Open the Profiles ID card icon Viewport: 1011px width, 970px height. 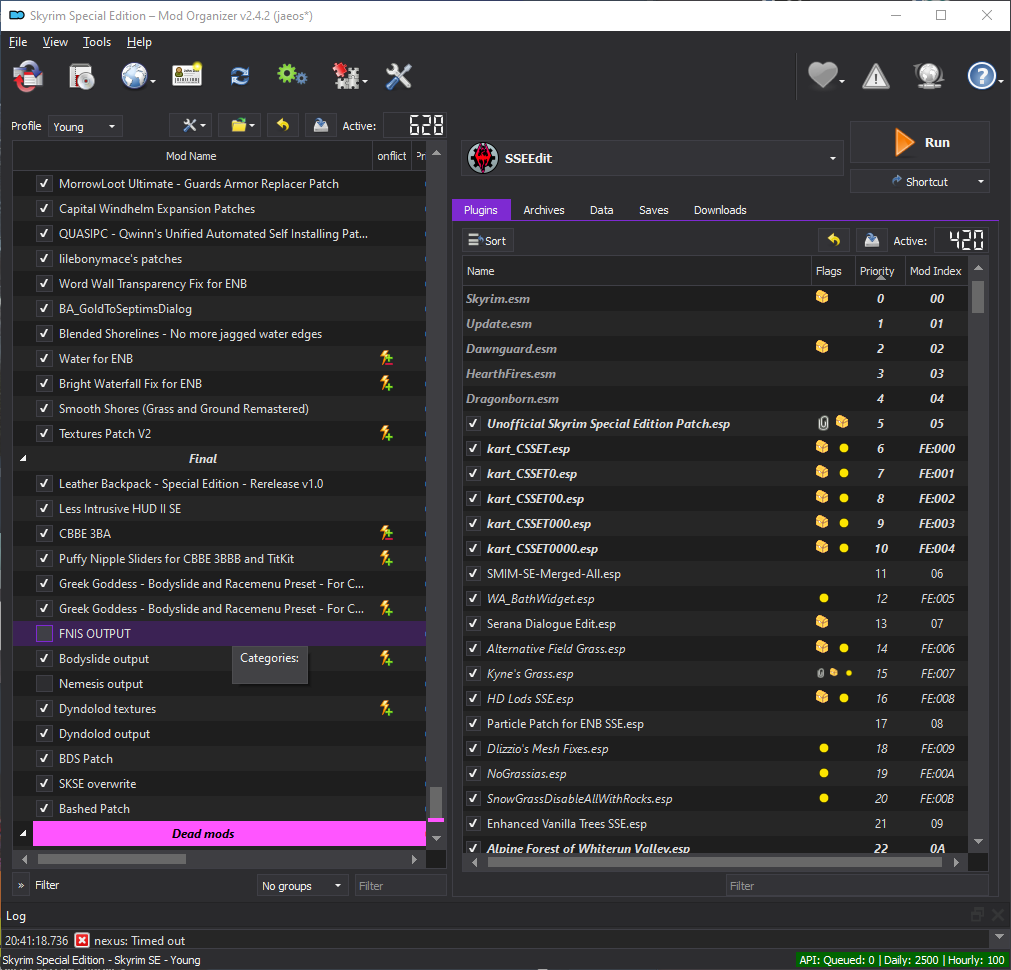coord(187,76)
